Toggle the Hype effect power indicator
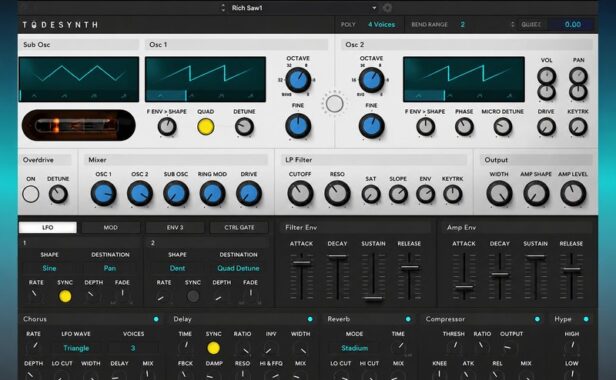 pyautogui.click(x=586, y=319)
